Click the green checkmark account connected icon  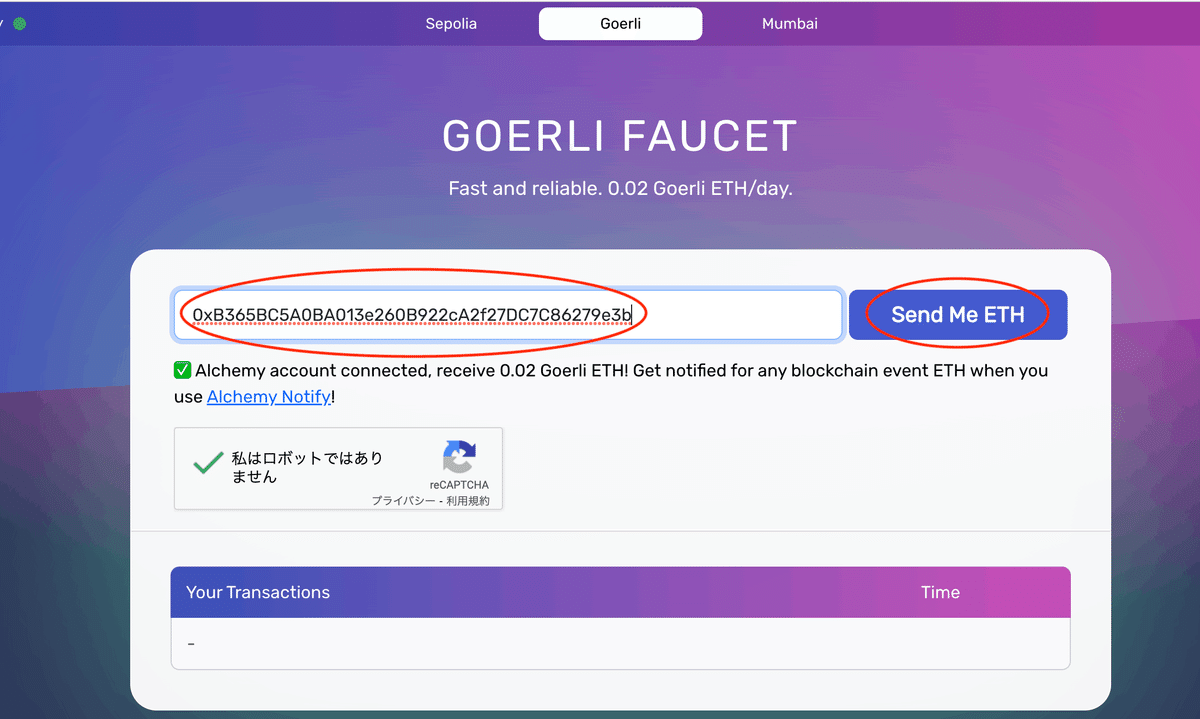pyautogui.click(x=182, y=370)
